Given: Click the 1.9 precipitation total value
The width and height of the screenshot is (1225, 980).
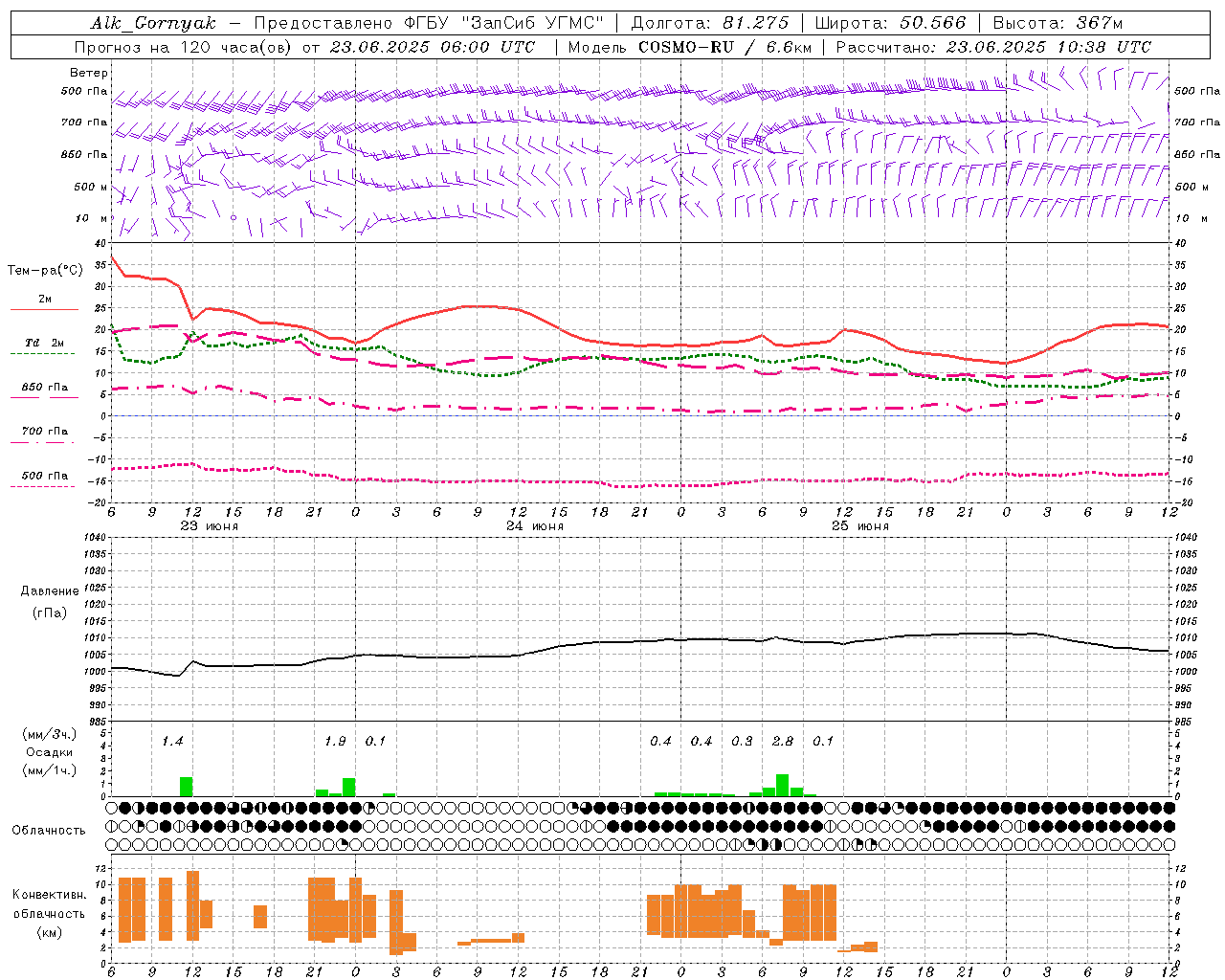Looking at the screenshot, I should [335, 742].
